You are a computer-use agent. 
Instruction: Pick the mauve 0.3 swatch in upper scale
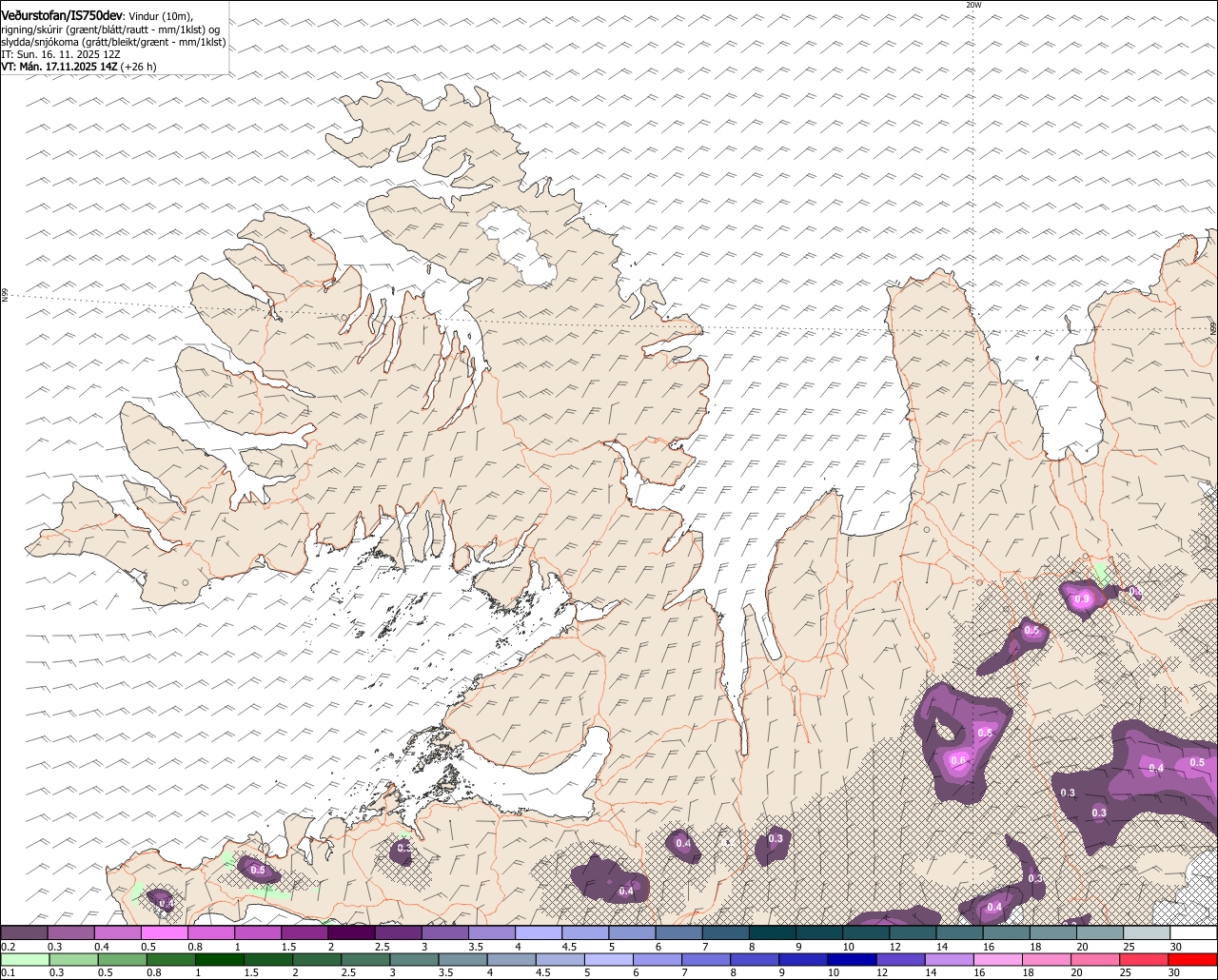point(71,932)
